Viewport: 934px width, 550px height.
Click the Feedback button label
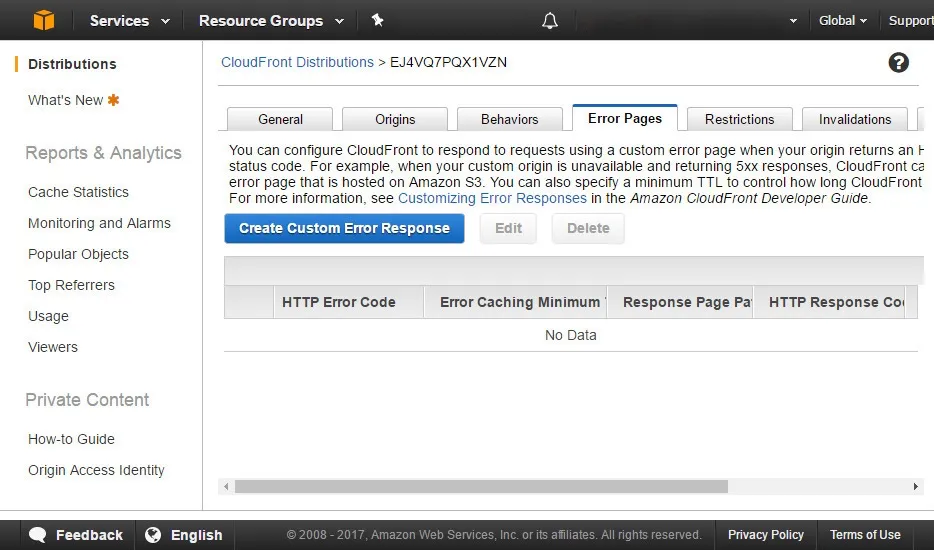89,535
